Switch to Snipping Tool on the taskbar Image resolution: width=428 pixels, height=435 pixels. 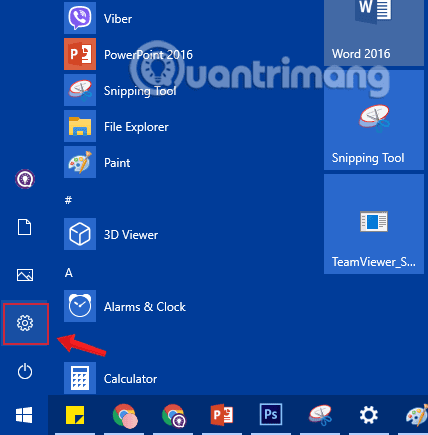(x=320, y=415)
